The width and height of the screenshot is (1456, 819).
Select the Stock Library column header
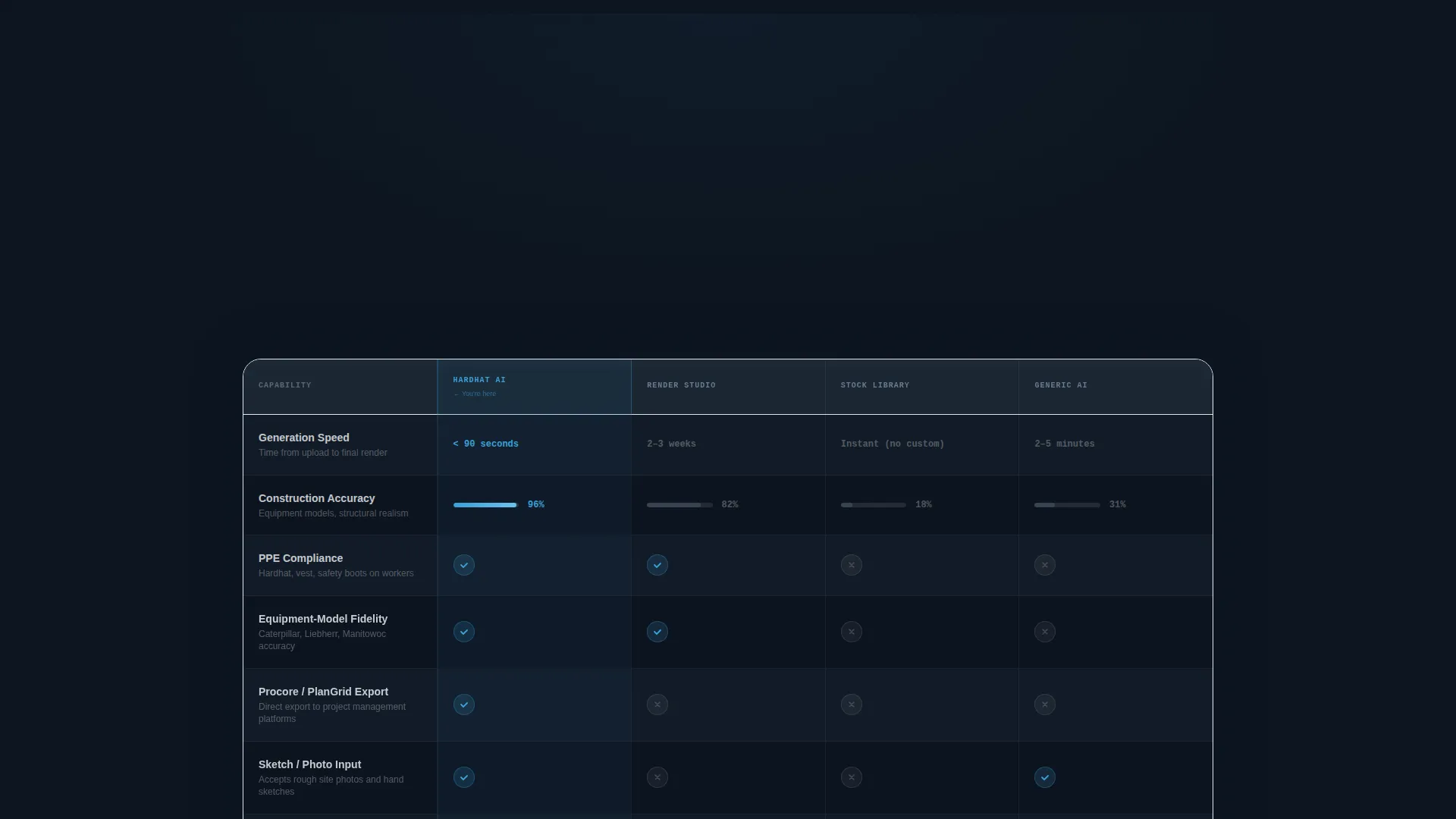tap(921, 387)
